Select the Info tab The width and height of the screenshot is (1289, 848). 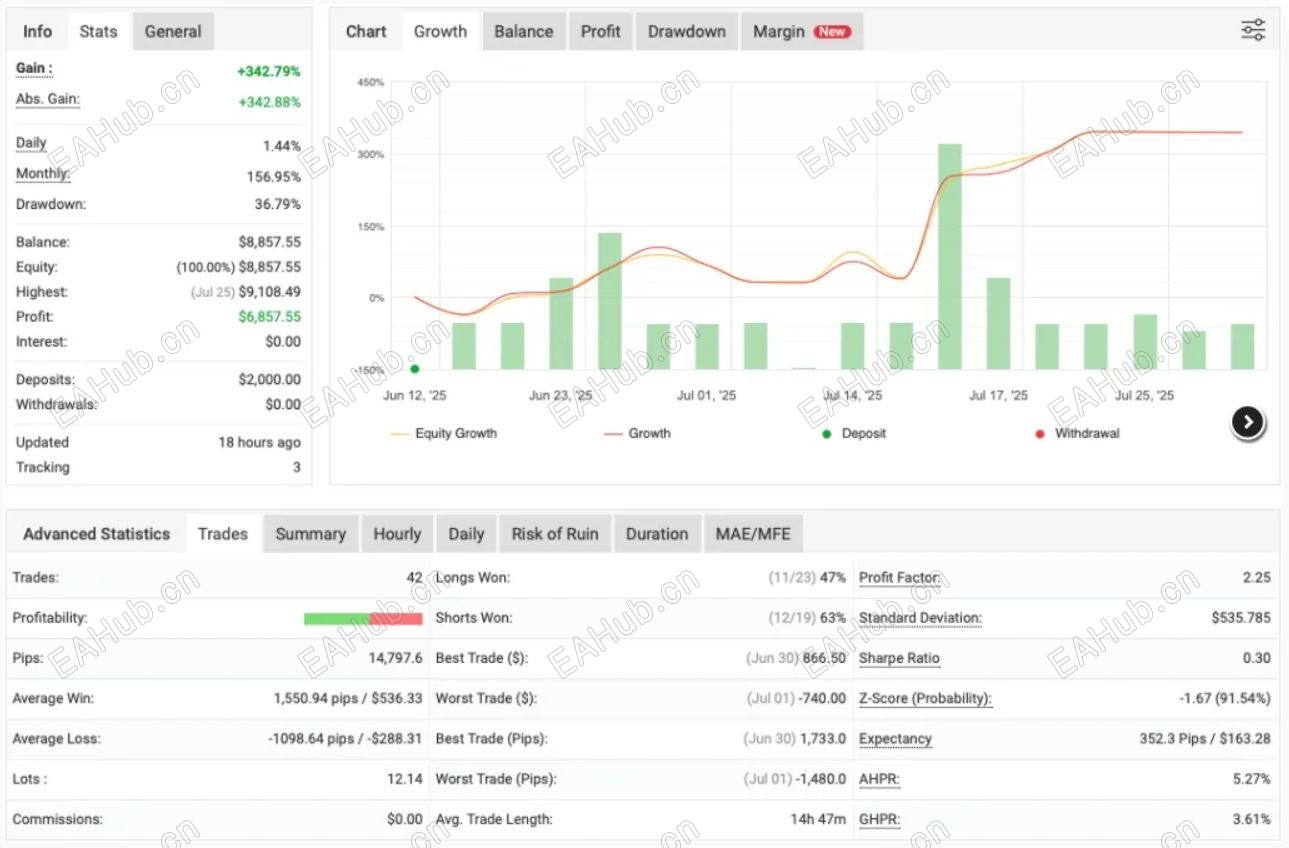pos(37,31)
